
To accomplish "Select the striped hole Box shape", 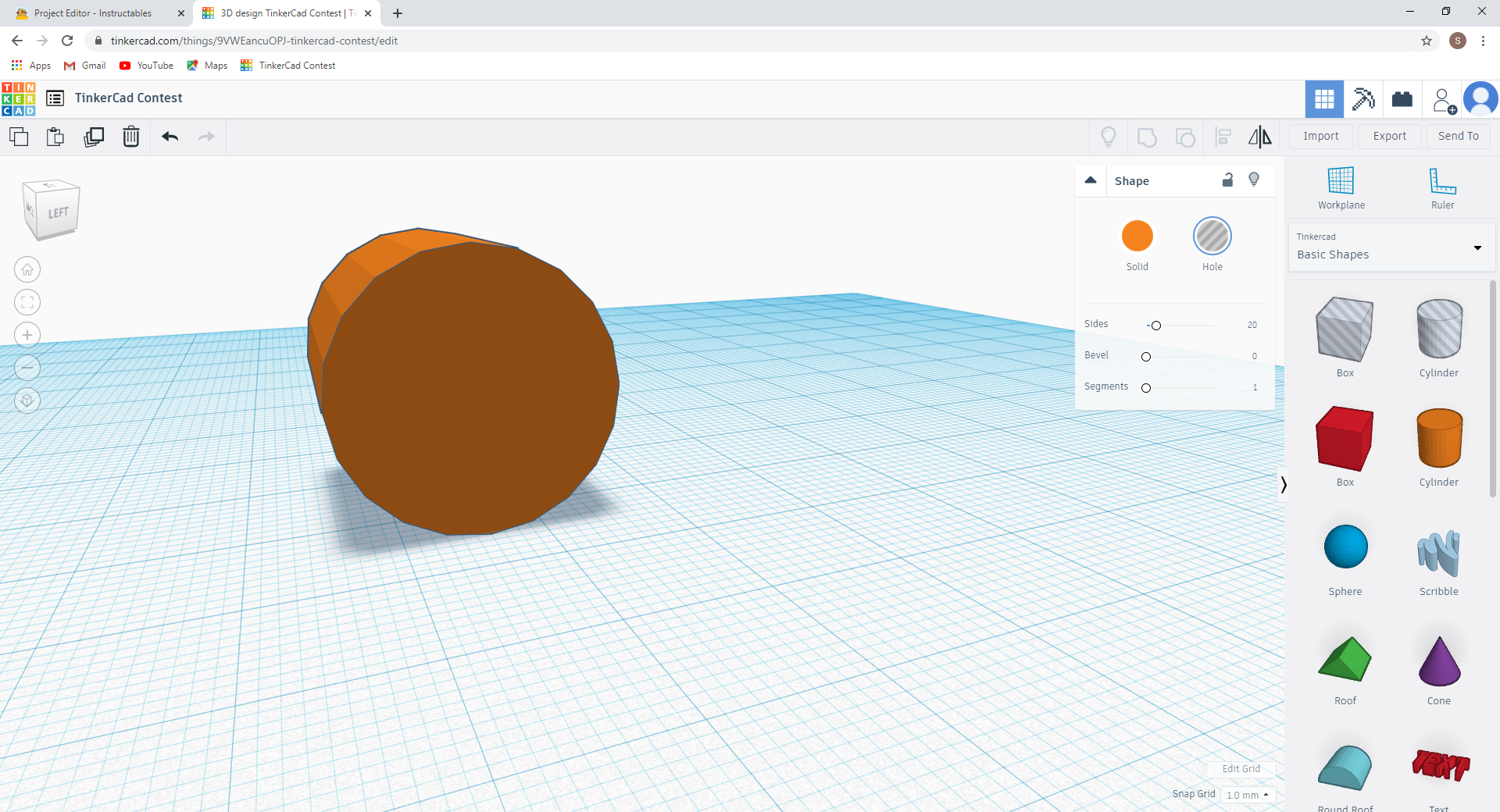I will [x=1345, y=330].
